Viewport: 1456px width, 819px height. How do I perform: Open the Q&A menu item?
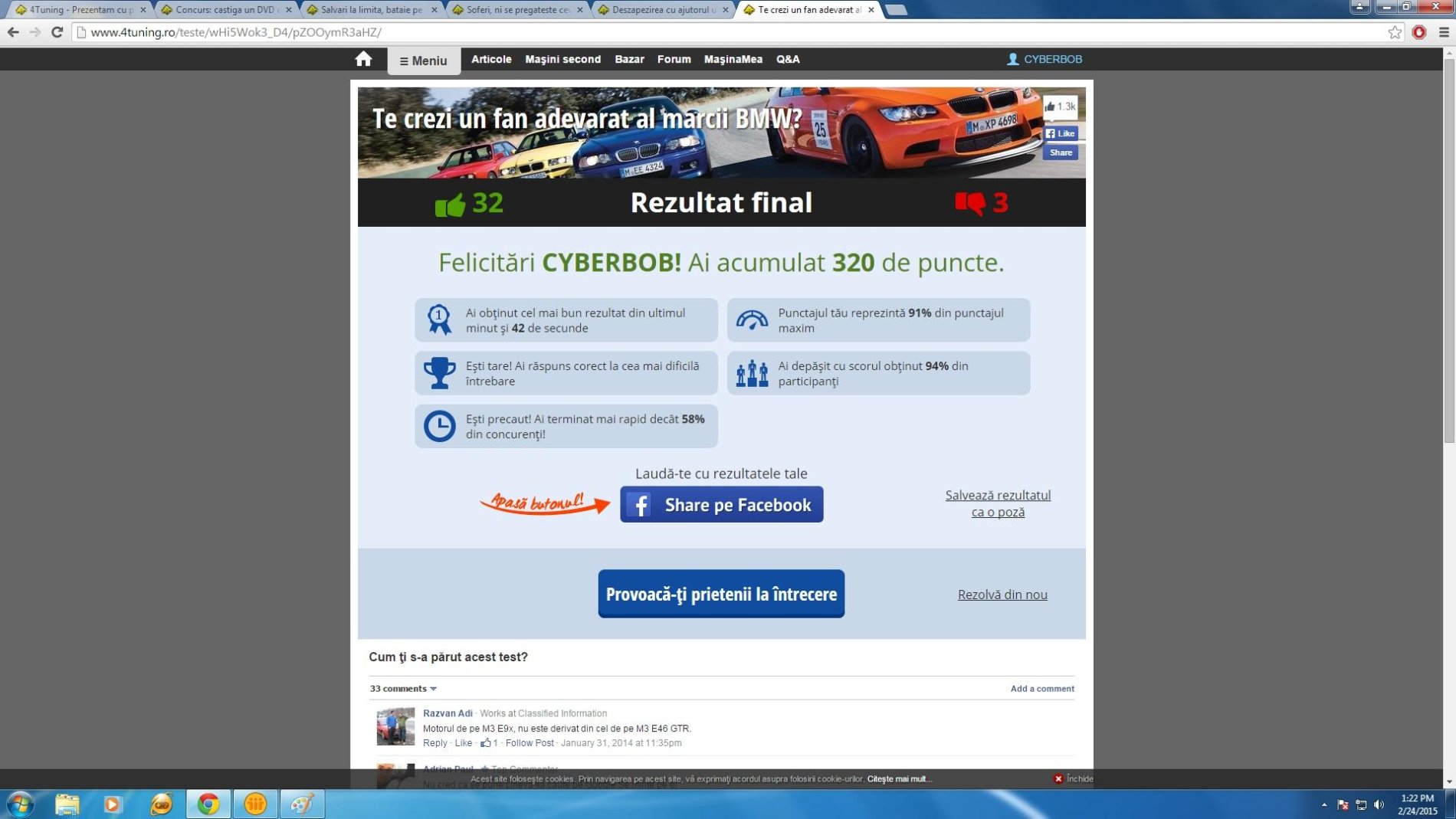[x=788, y=59]
